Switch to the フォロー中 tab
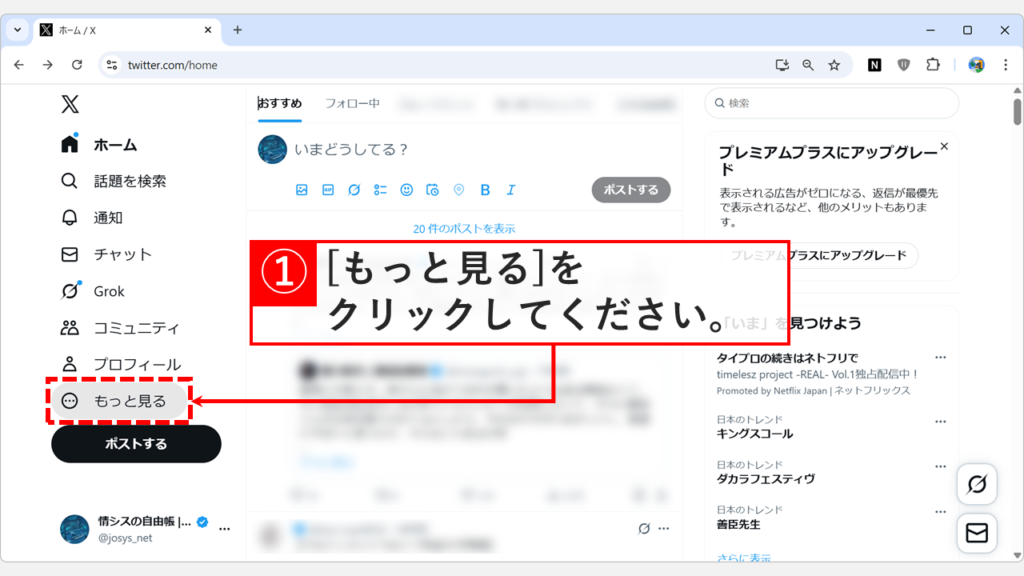This screenshot has width=1024, height=576. (351, 103)
